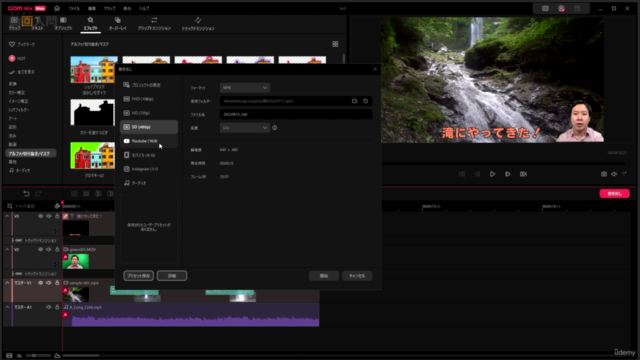Click the トラック追加 add track icon
The height and width of the screenshot is (360, 640).
pos(10,206)
